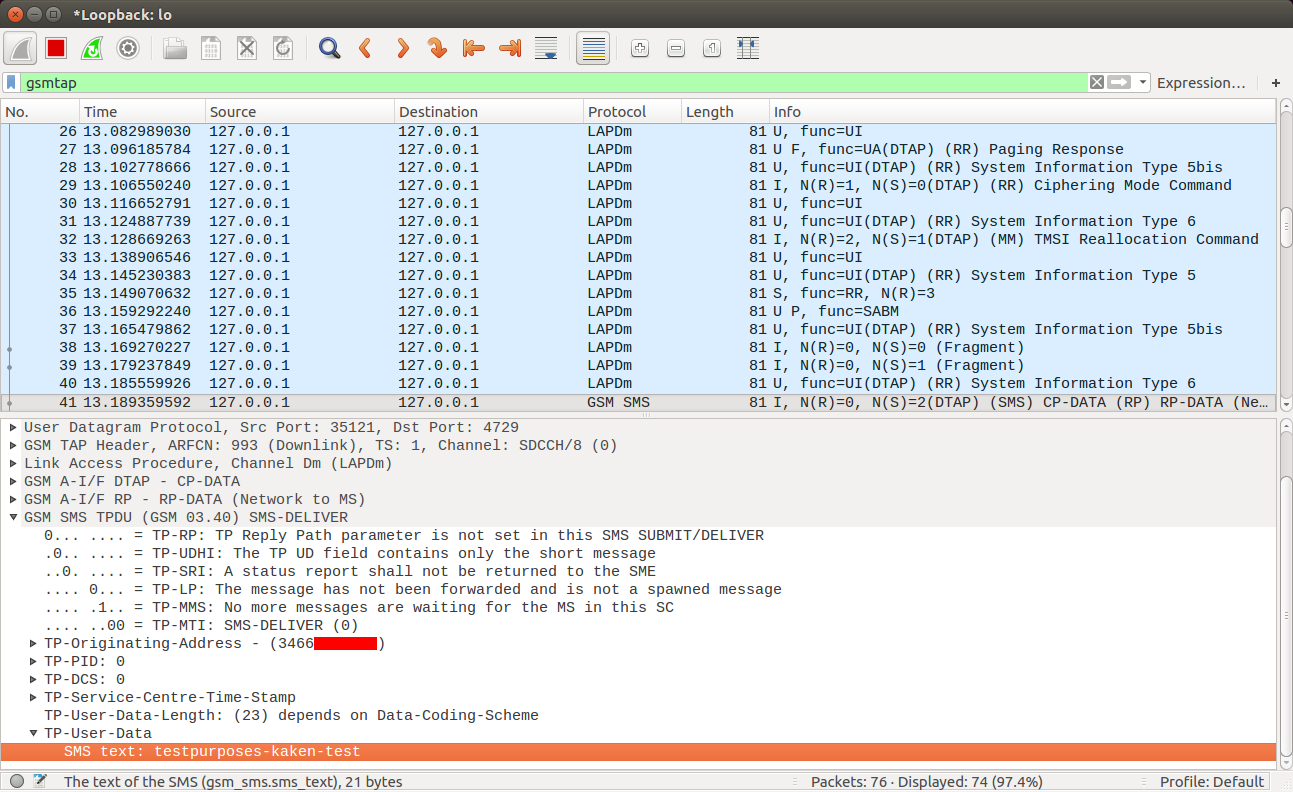Collapse the GSM SMS TPDU section
1293x792 pixels.
[x=14, y=518]
